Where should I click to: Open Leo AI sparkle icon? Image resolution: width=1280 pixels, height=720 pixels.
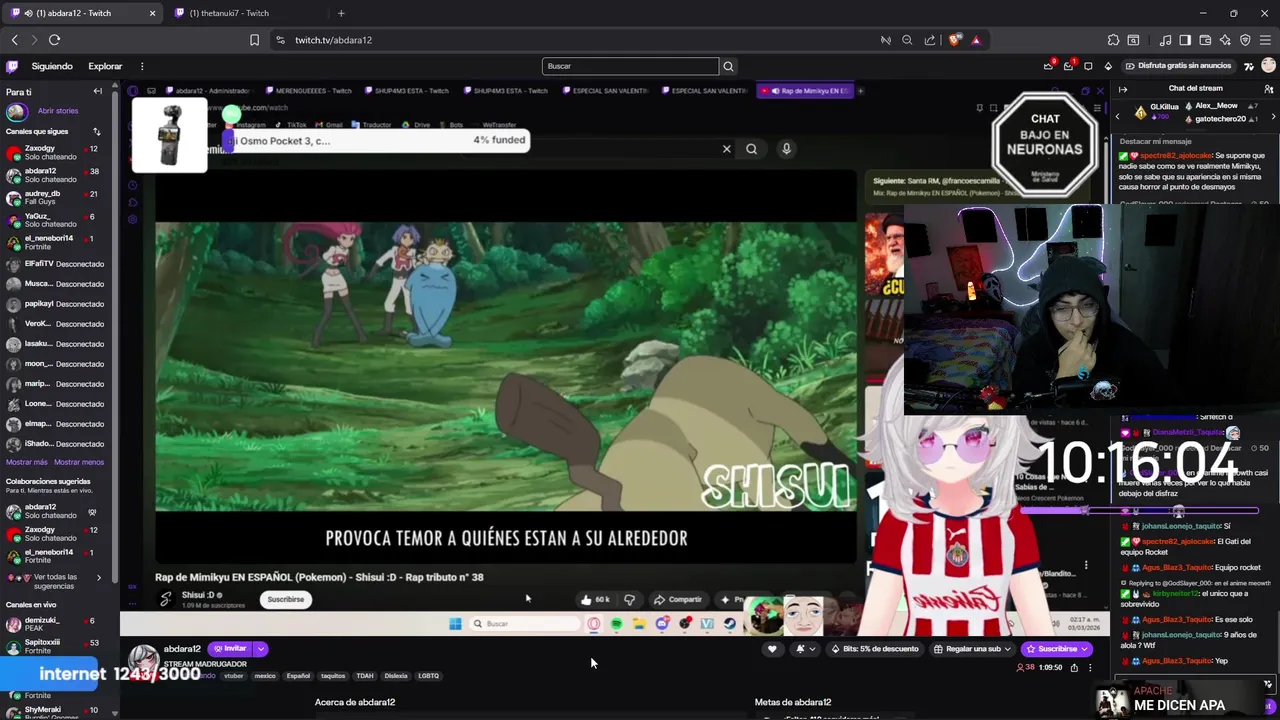(x=1225, y=40)
